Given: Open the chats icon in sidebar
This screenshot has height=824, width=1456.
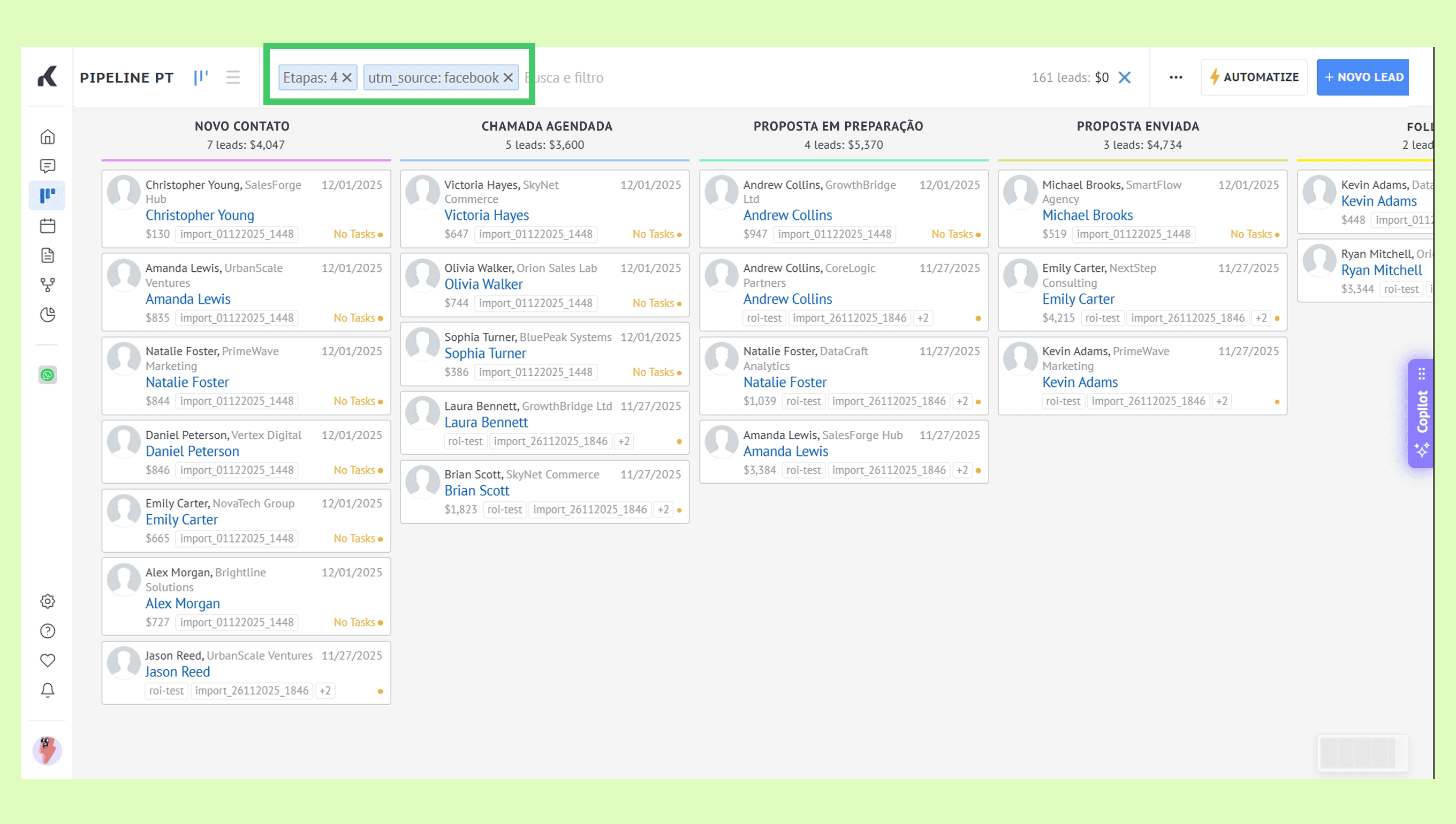Looking at the screenshot, I should pos(48,166).
